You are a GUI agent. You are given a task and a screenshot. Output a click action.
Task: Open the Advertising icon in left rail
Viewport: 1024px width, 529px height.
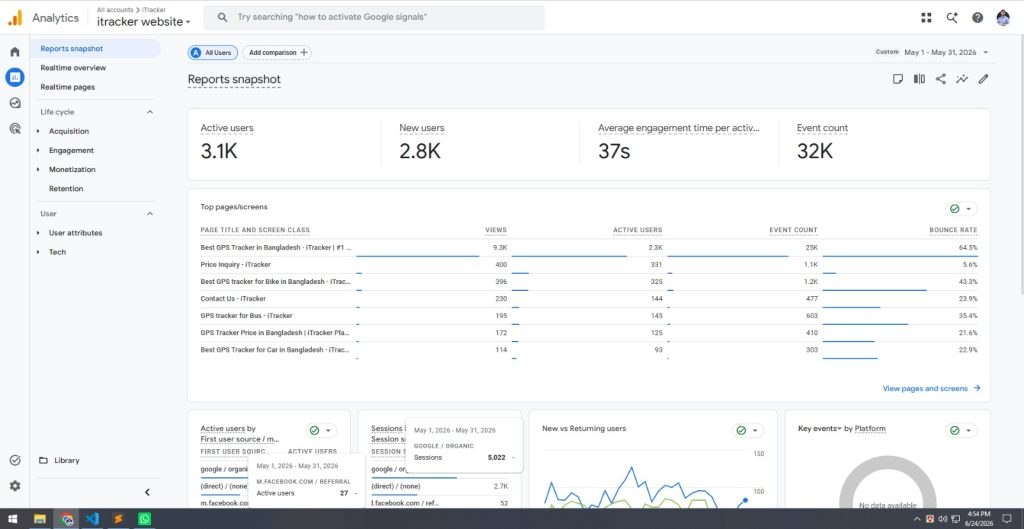click(14, 128)
